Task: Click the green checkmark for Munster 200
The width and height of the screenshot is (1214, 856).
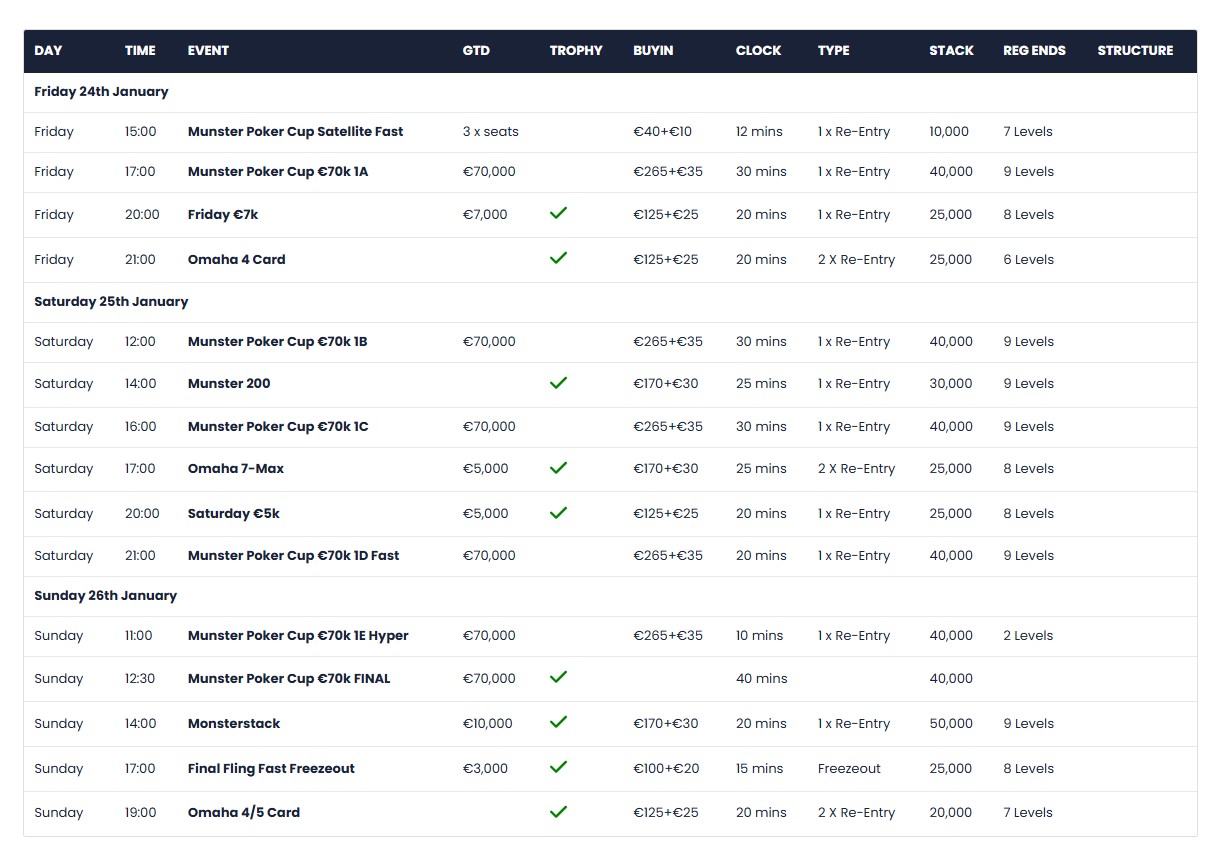Action: pyautogui.click(x=558, y=382)
